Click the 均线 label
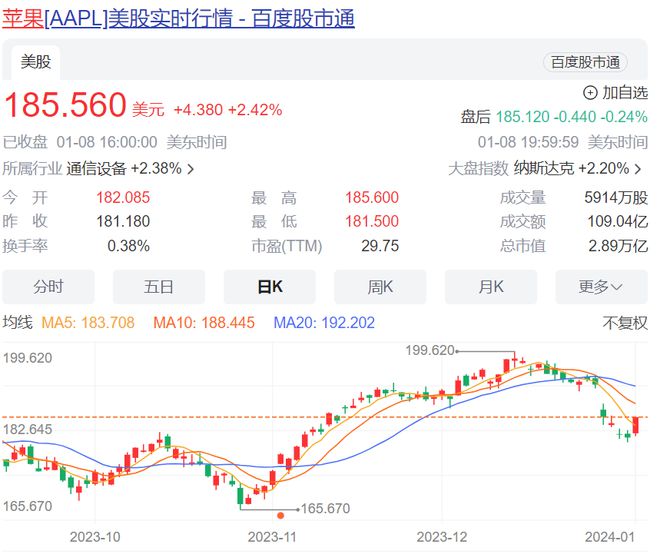This screenshot has width=660, height=554. tap(18, 323)
